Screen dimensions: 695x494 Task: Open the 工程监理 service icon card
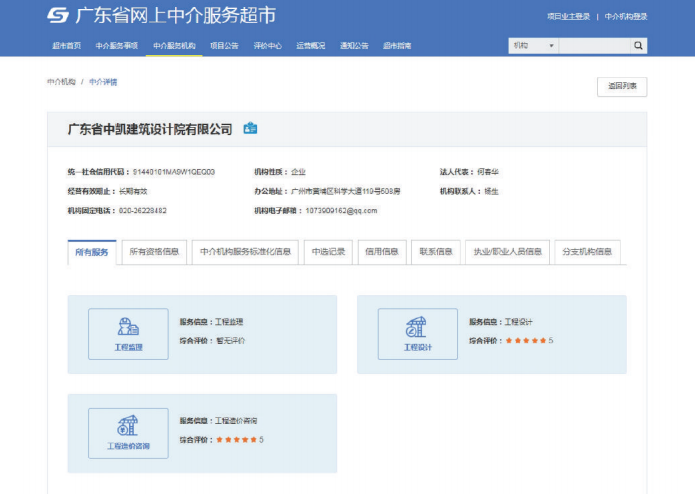128,334
